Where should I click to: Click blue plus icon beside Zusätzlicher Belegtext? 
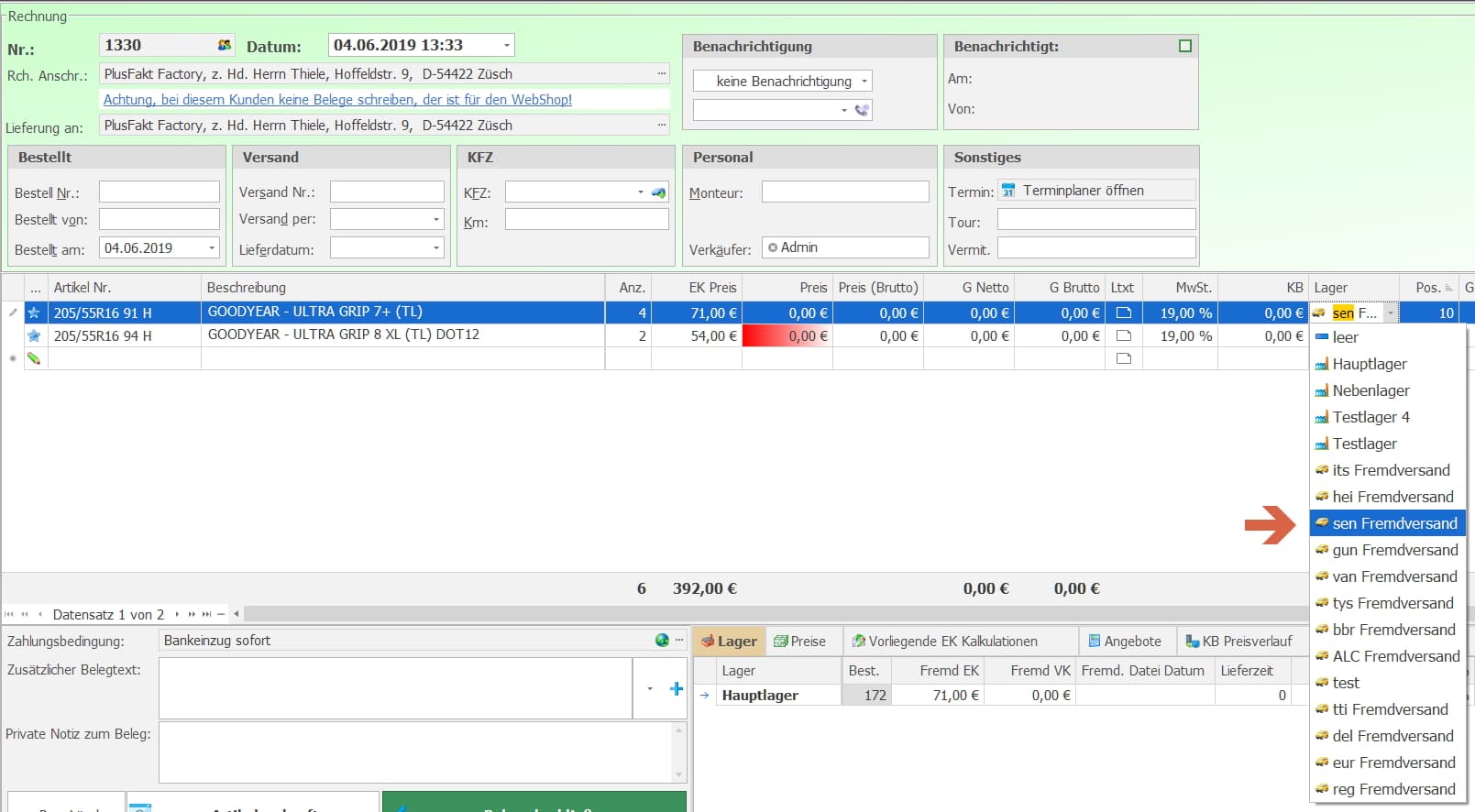click(677, 688)
